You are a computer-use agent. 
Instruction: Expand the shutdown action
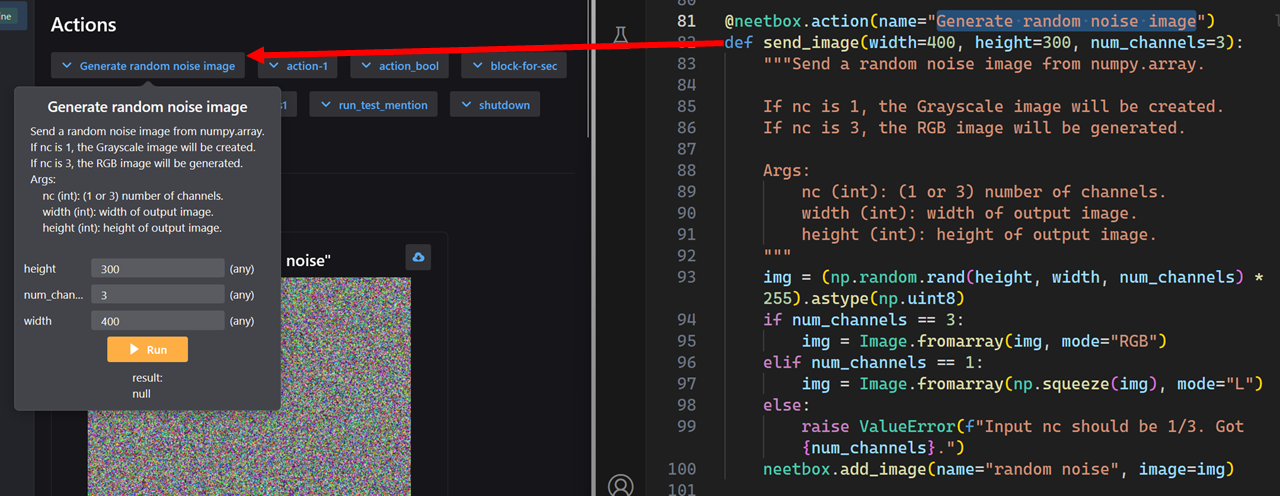[x=494, y=105]
